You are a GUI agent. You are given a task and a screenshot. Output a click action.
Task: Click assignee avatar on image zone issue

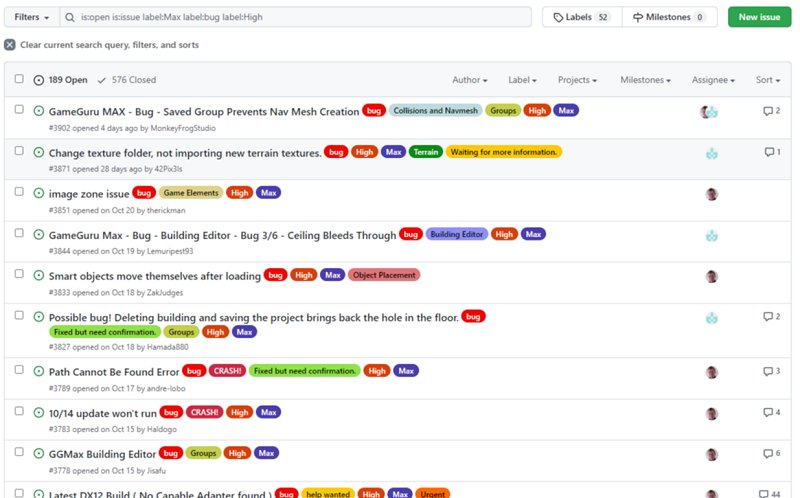[x=712, y=194]
